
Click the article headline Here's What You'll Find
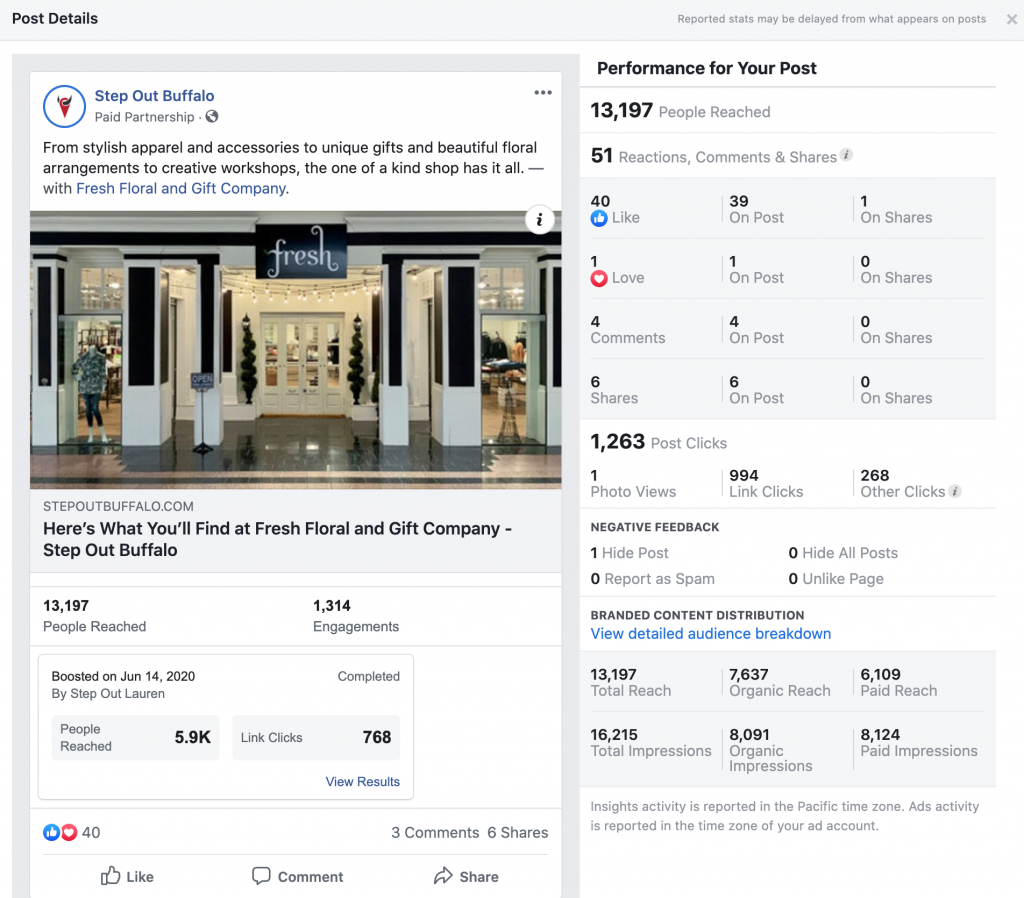(x=278, y=539)
